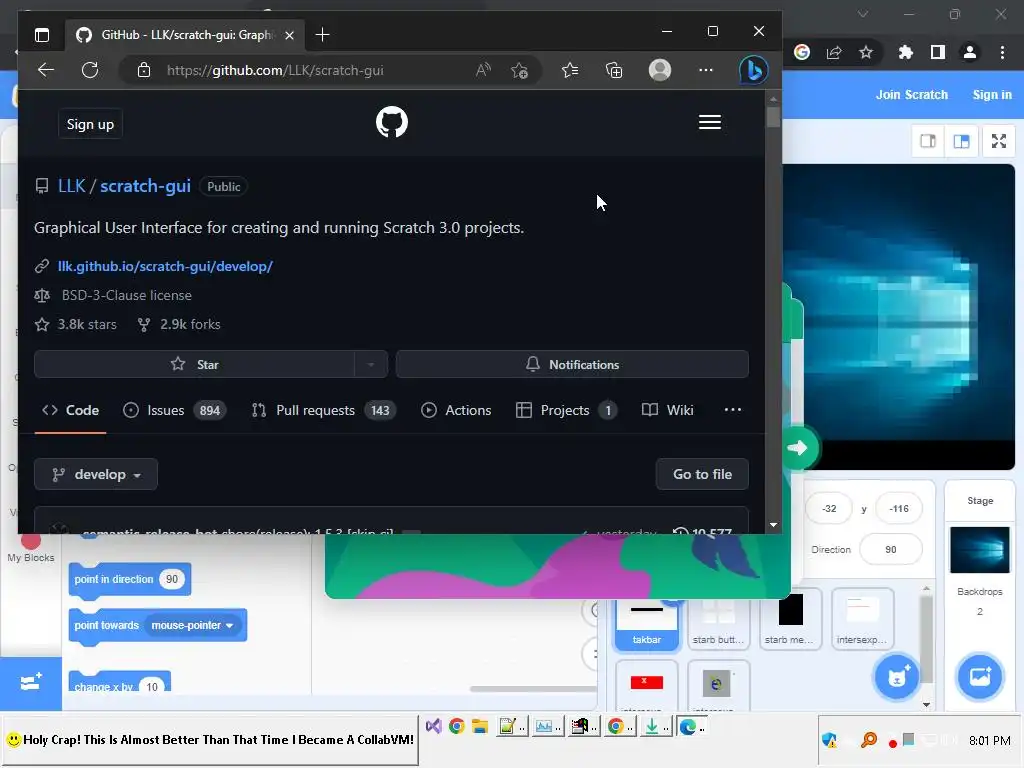The image size is (1024, 768).
Task: Open the Star lists dropdown arrow
Action: pyautogui.click(x=371, y=364)
